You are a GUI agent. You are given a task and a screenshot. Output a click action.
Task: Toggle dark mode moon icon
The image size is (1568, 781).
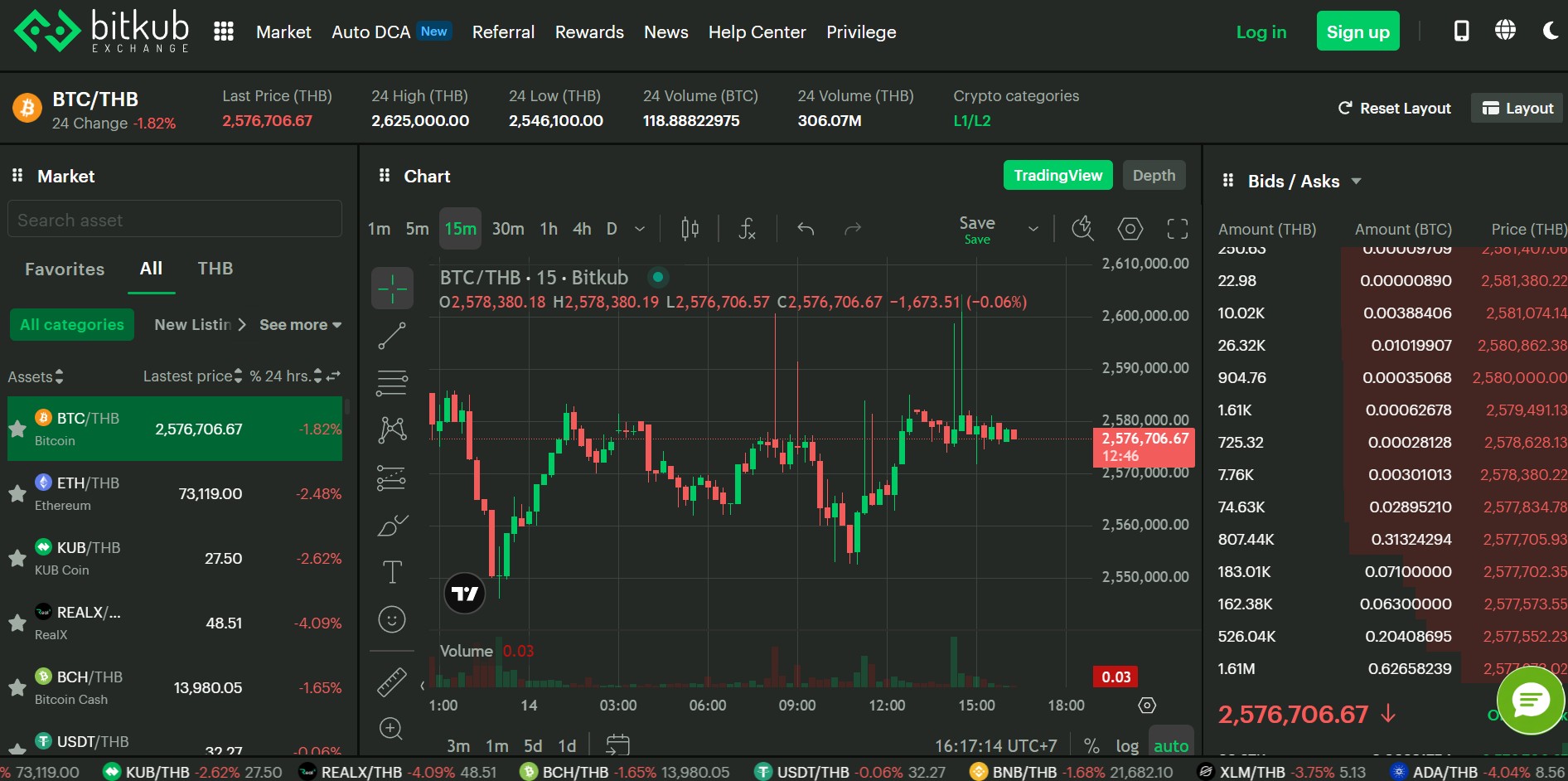click(1551, 32)
